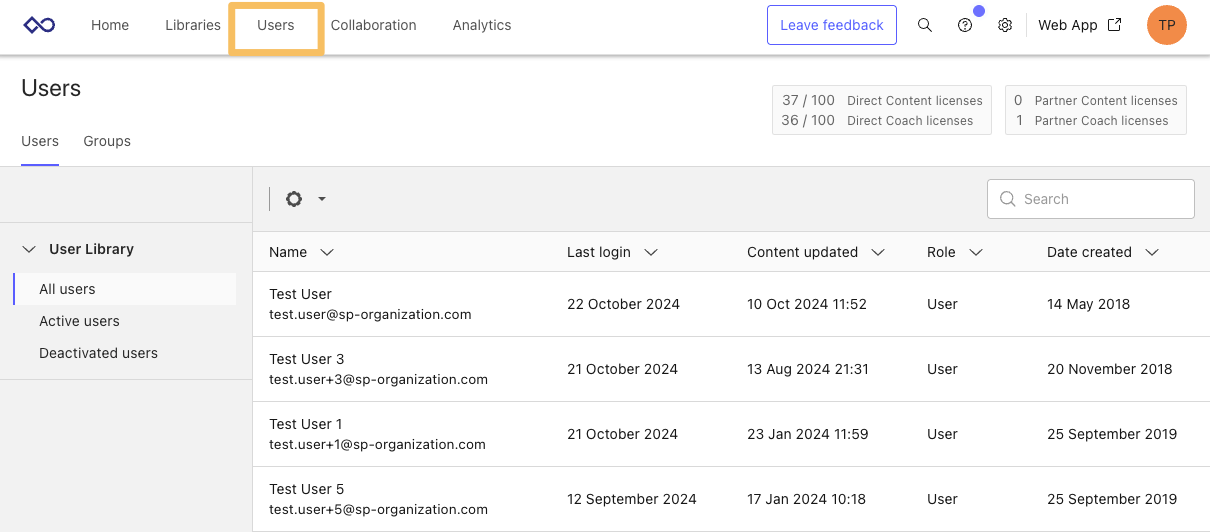The width and height of the screenshot is (1210, 532).
Task: Click the TP profile avatar
Action: coord(1166,25)
